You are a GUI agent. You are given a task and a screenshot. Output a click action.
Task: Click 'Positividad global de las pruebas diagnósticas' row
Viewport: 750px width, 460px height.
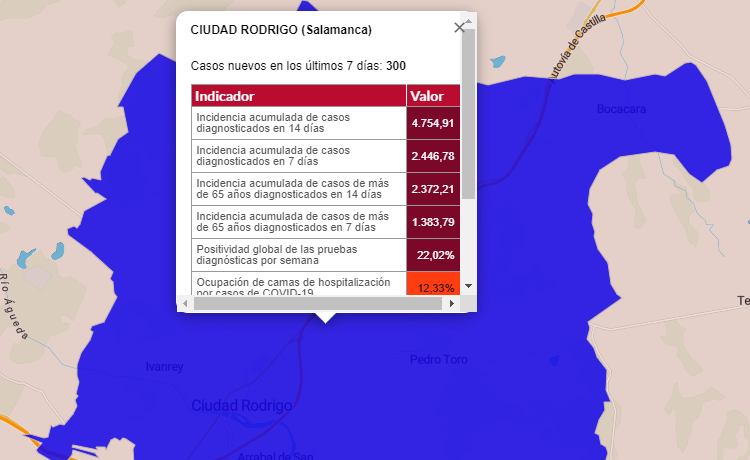coord(299,255)
